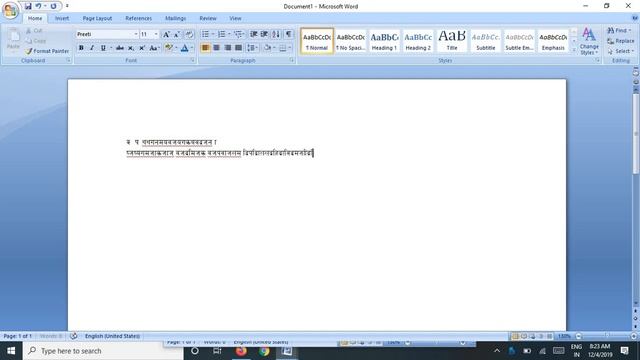Click the Grow Font icon
The width and height of the screenshot is (640, 360).
(166, 34)
